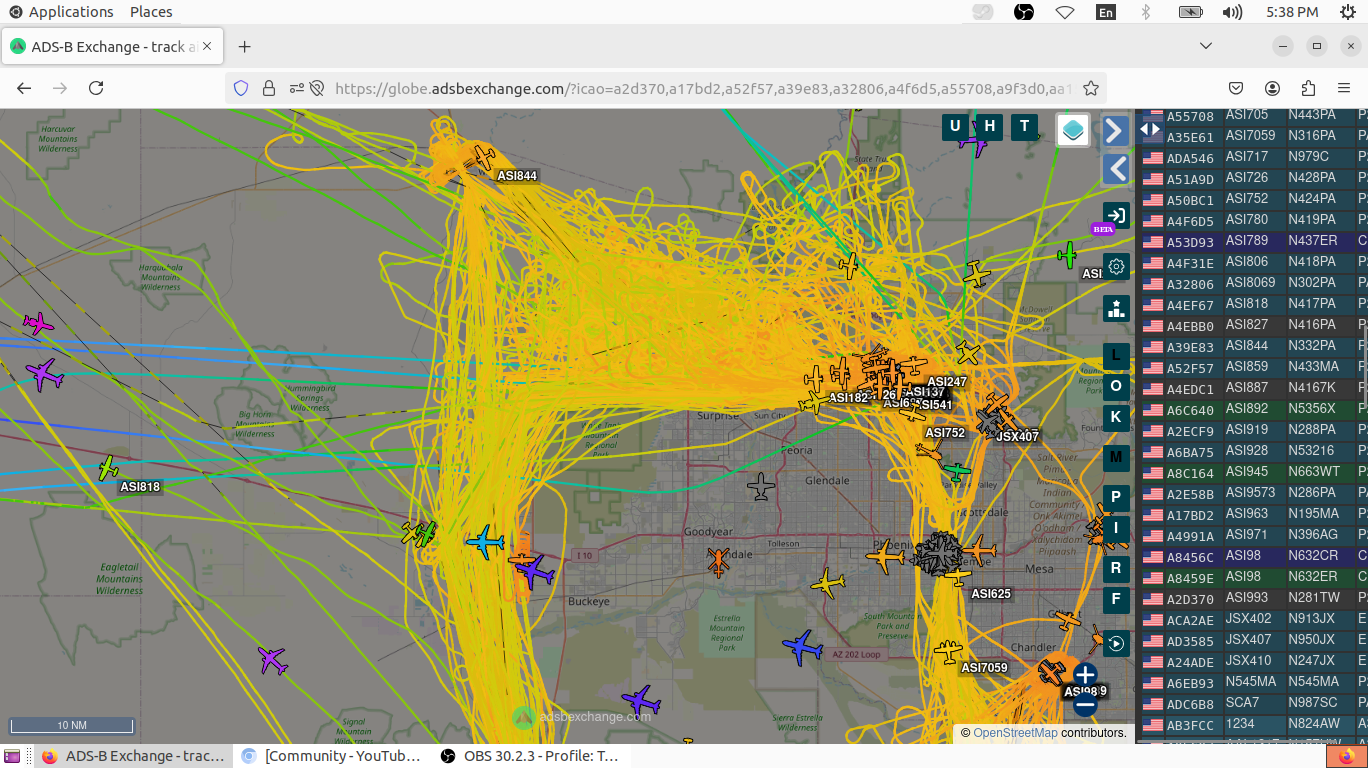Viewport: 1368px width, 768px height.
Task: Select the grey aircraft icon above Glendale
Action: point(761,487)
